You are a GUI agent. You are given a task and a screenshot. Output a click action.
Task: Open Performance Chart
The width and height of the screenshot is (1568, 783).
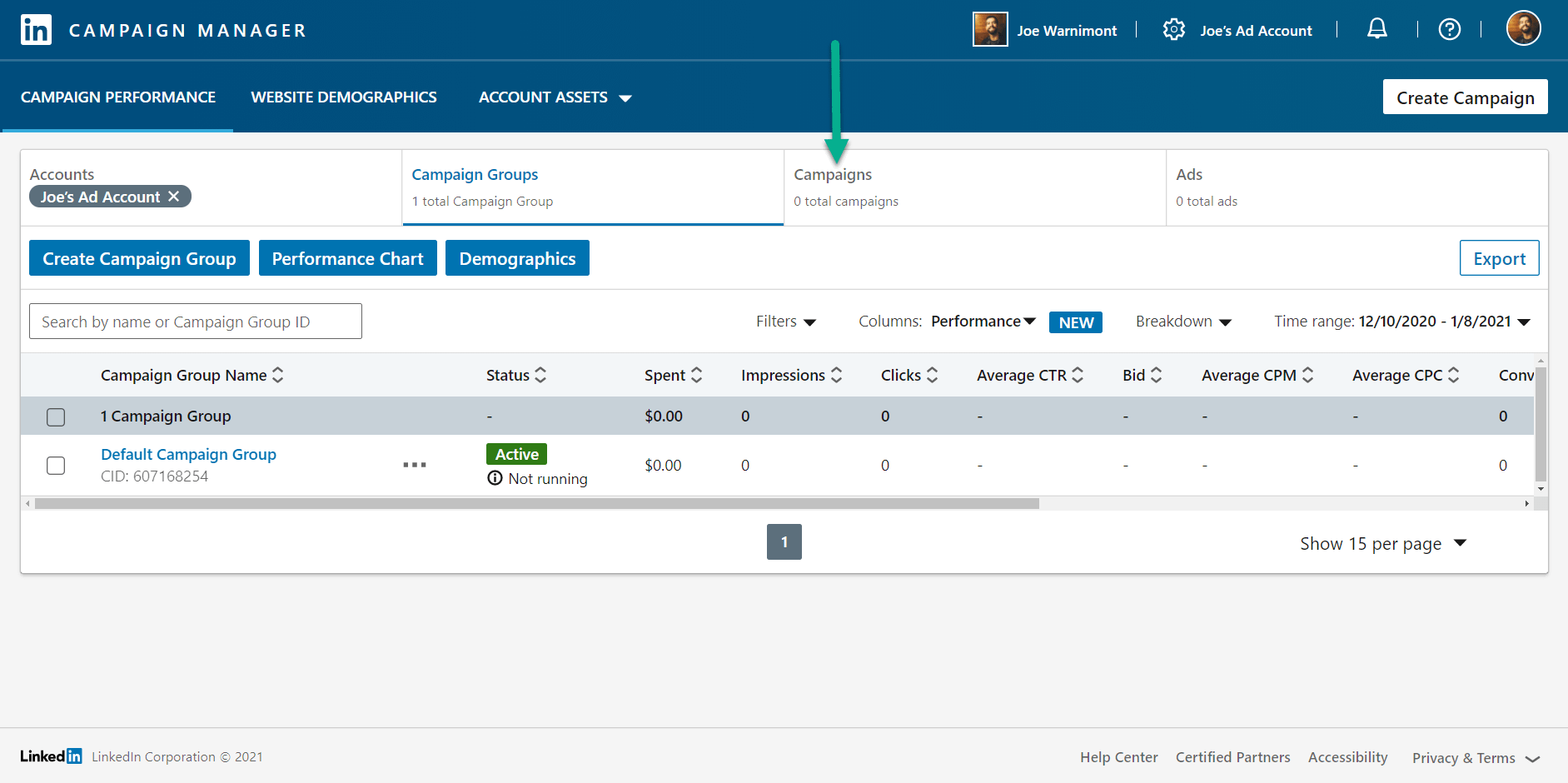point(348,258)
